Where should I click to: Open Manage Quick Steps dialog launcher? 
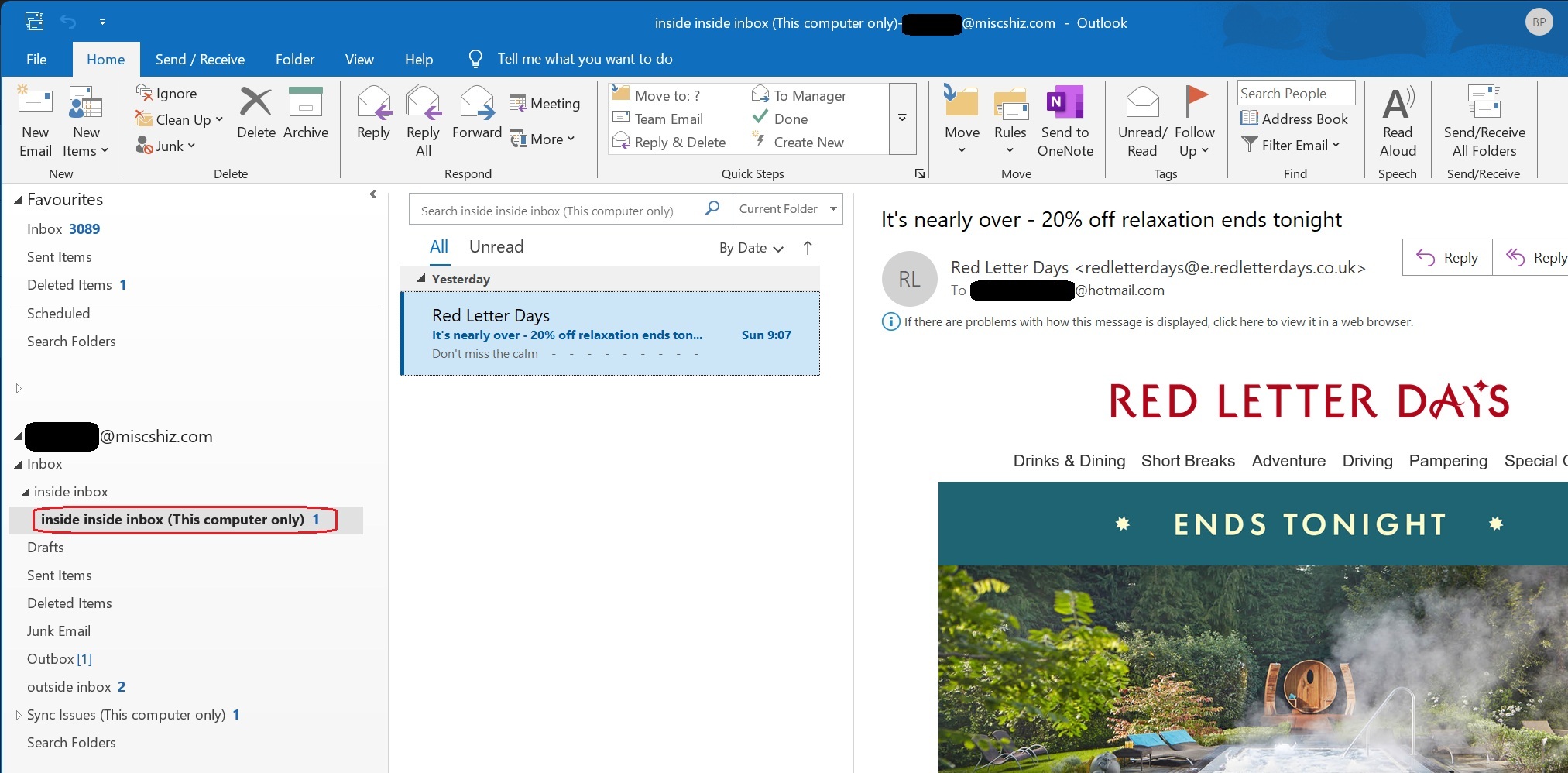[919, 173]
